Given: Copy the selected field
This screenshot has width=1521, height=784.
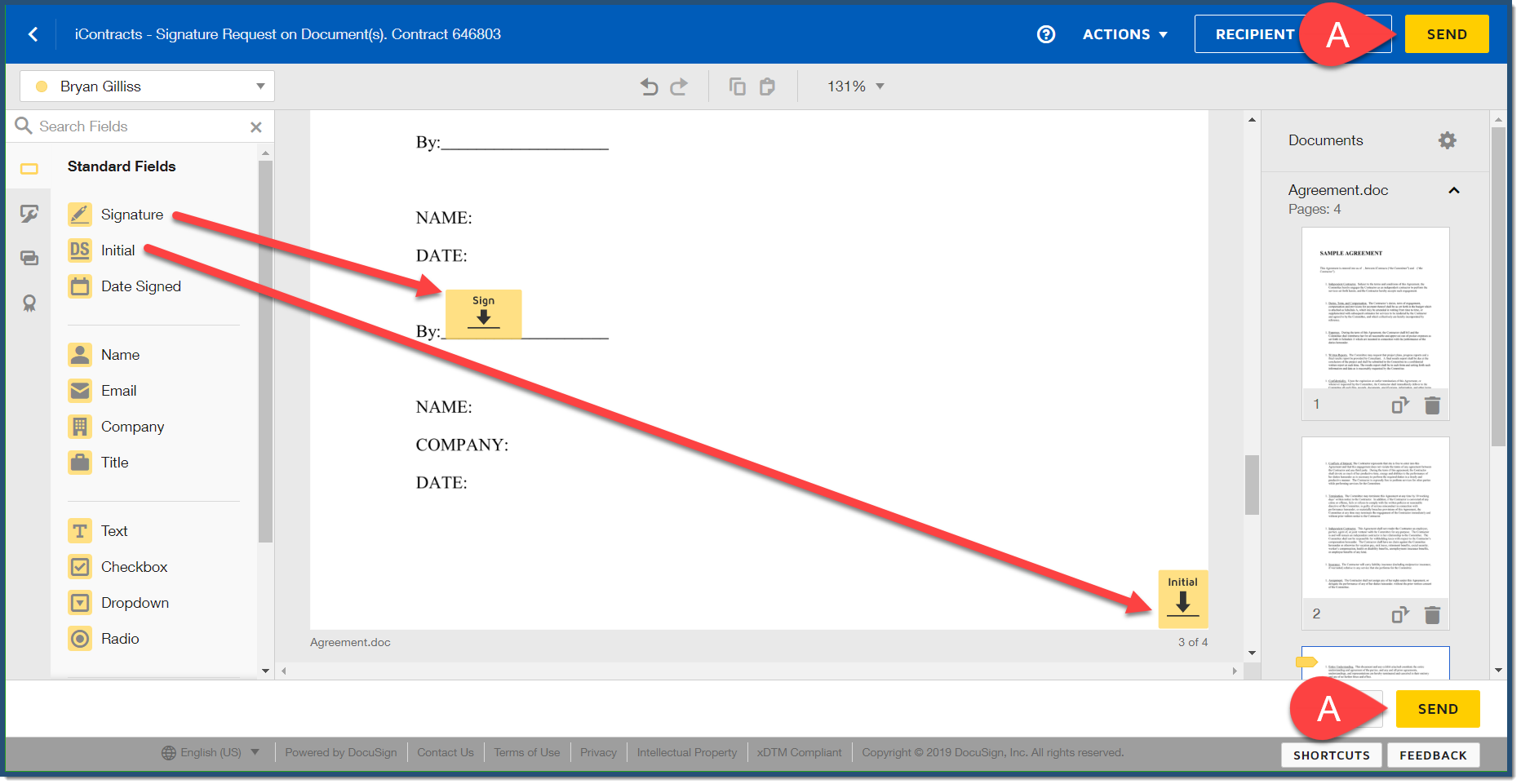Looking at the screenshot, I should [738, 86].
